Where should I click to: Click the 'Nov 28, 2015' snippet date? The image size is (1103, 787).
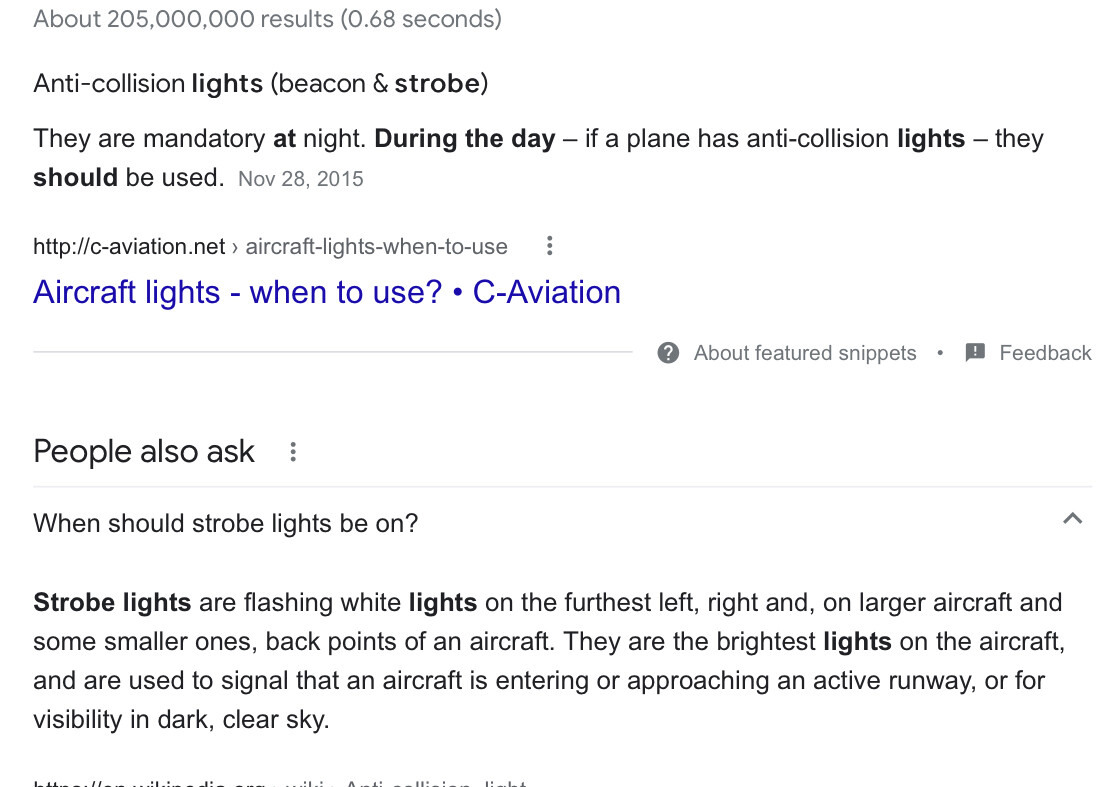(301, 179)
